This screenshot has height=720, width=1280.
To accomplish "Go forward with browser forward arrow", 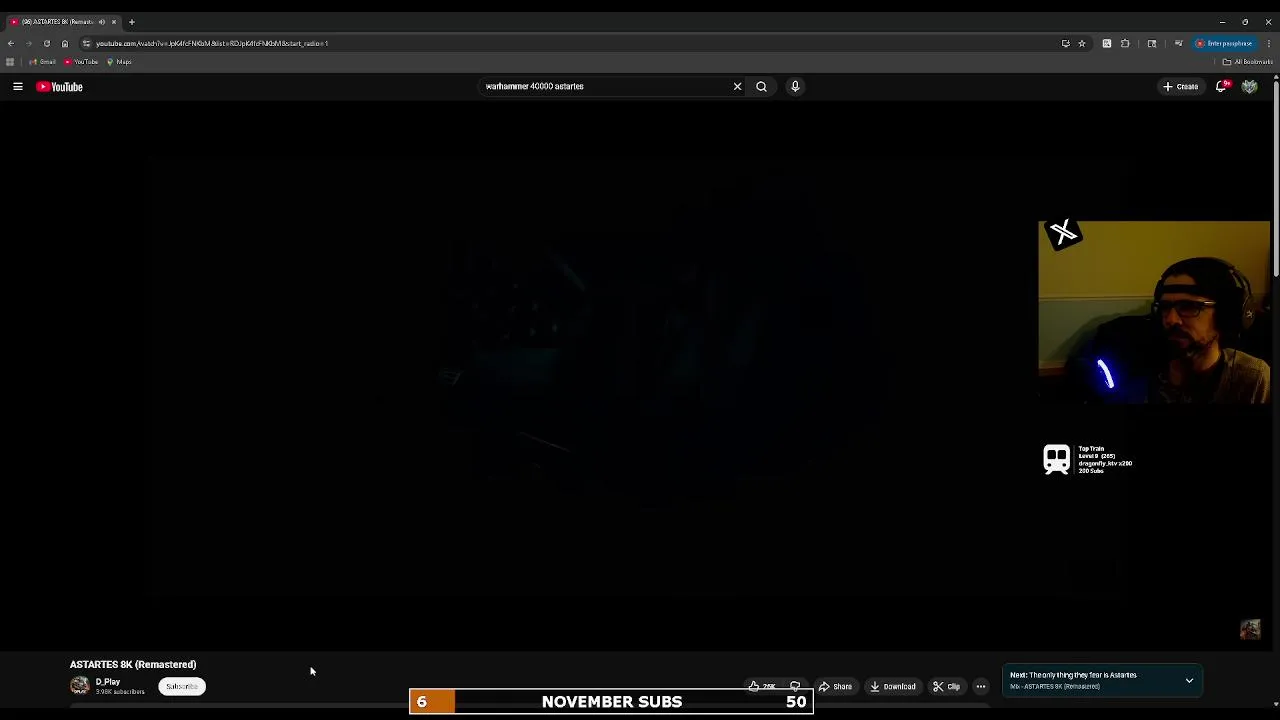I will [x=29, y=44].
